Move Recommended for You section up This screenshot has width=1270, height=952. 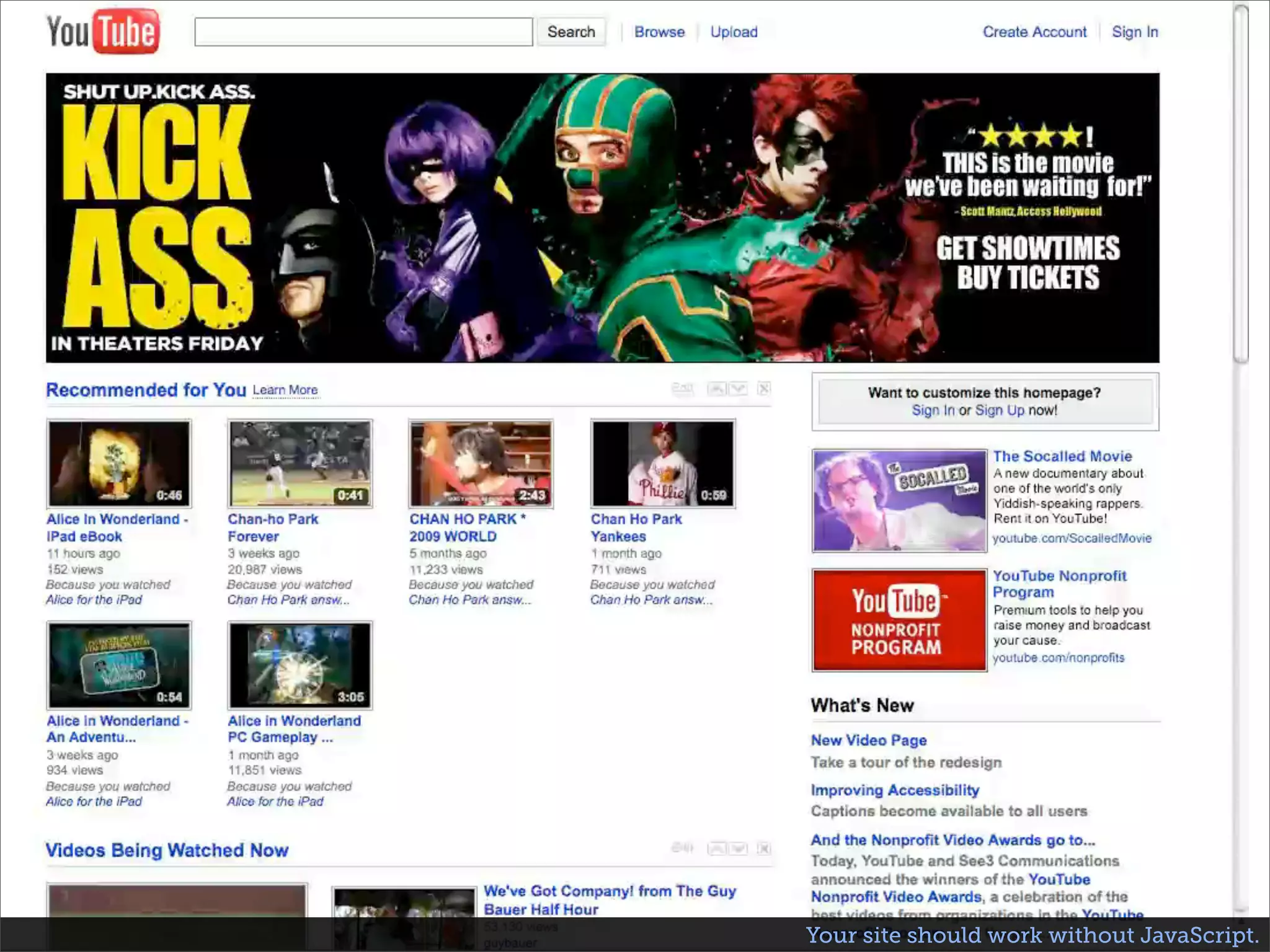[717, 389]
